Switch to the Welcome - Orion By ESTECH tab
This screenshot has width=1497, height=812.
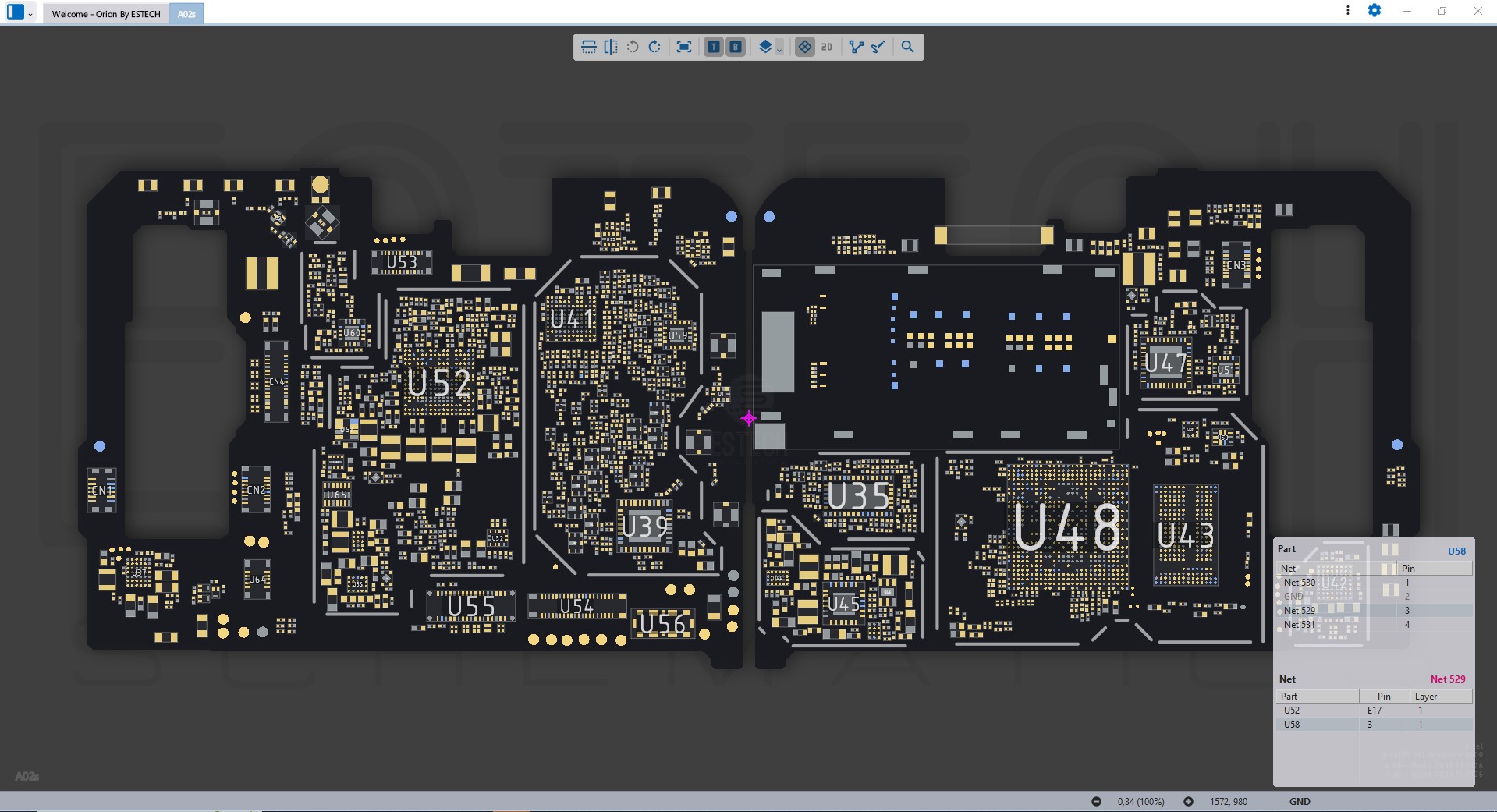click(x=106, y=14)
